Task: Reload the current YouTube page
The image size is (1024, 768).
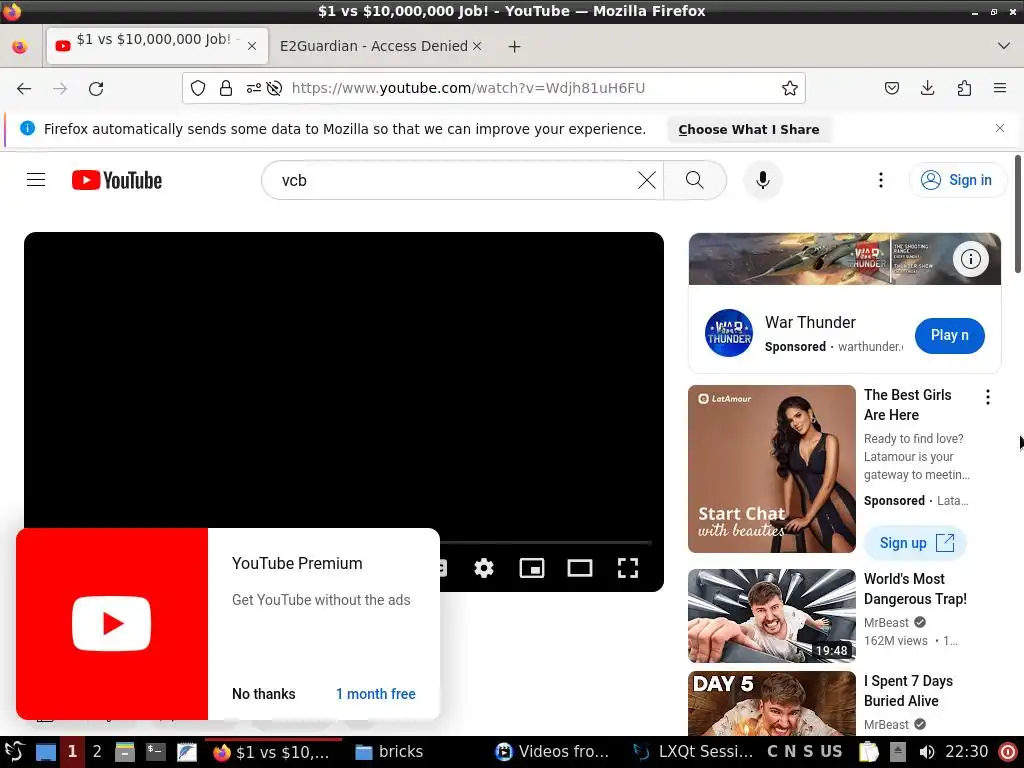Action: coord(96,88)
